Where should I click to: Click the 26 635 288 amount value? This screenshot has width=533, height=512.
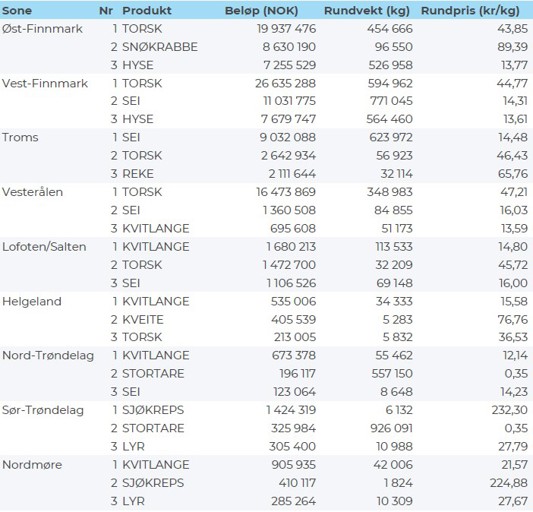[286, 83]
